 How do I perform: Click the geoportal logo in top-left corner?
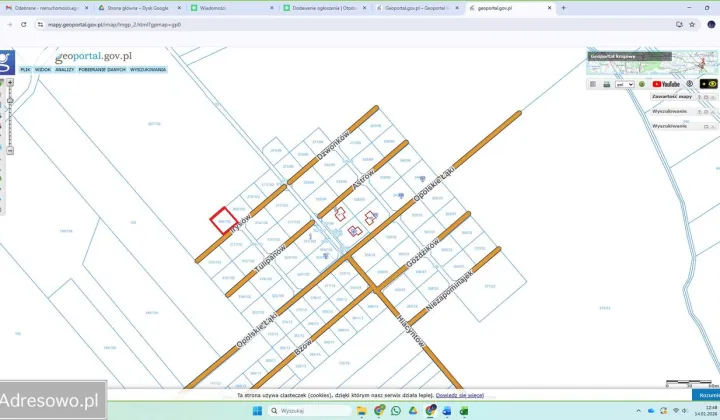[x=7, y=61]
